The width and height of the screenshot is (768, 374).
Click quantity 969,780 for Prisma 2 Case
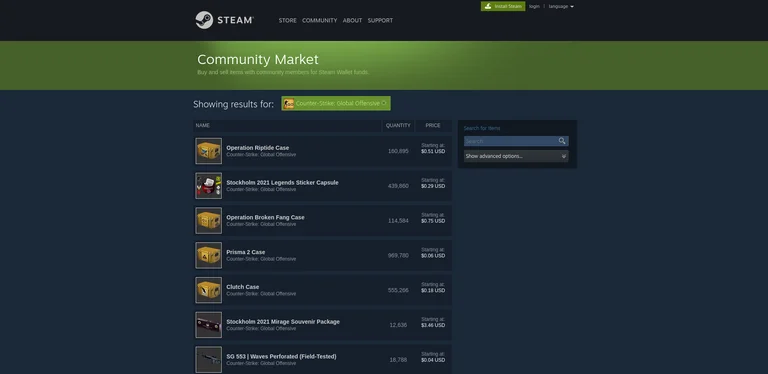[x=398, y=256]
